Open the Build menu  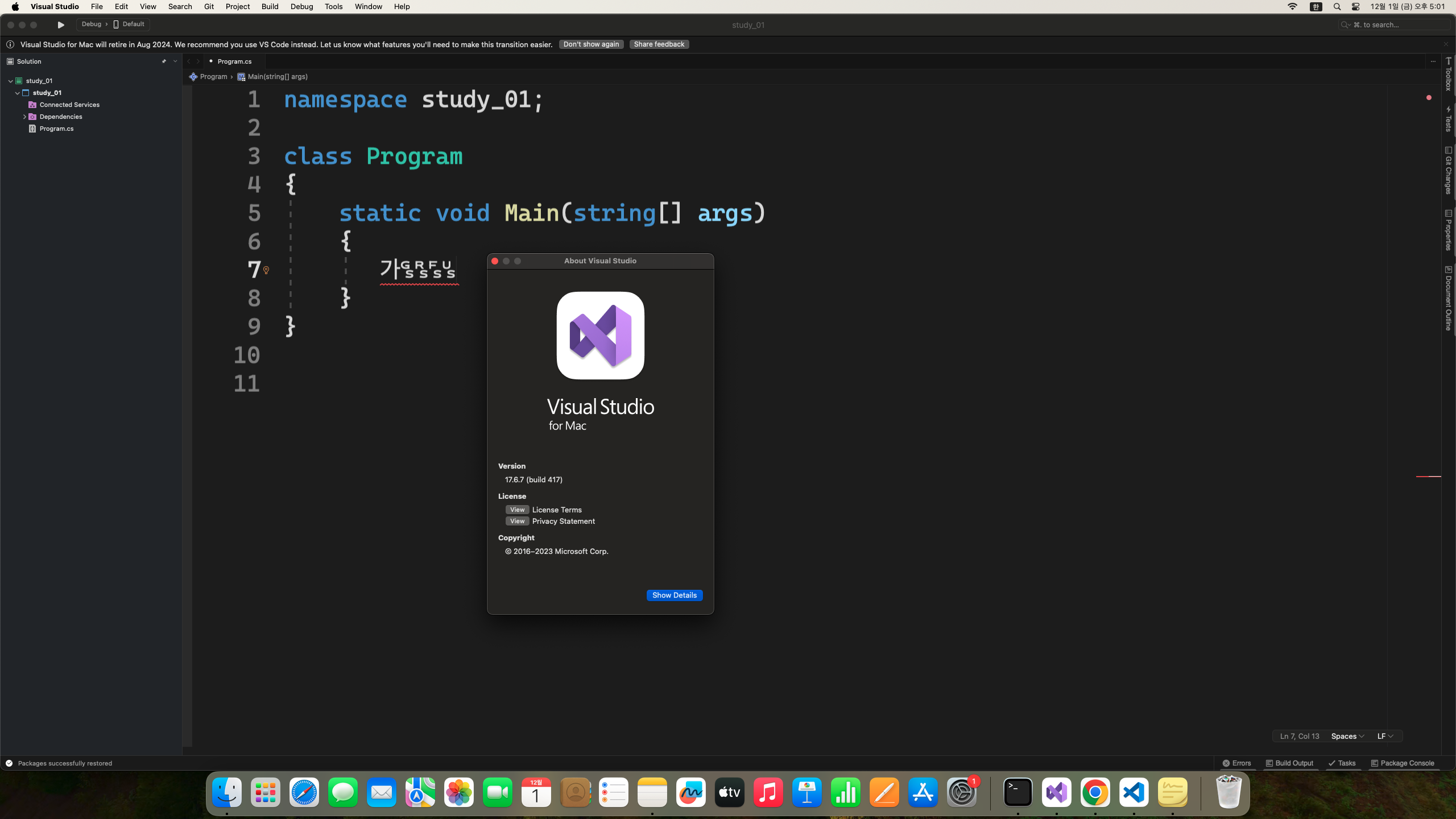[270, 7]
